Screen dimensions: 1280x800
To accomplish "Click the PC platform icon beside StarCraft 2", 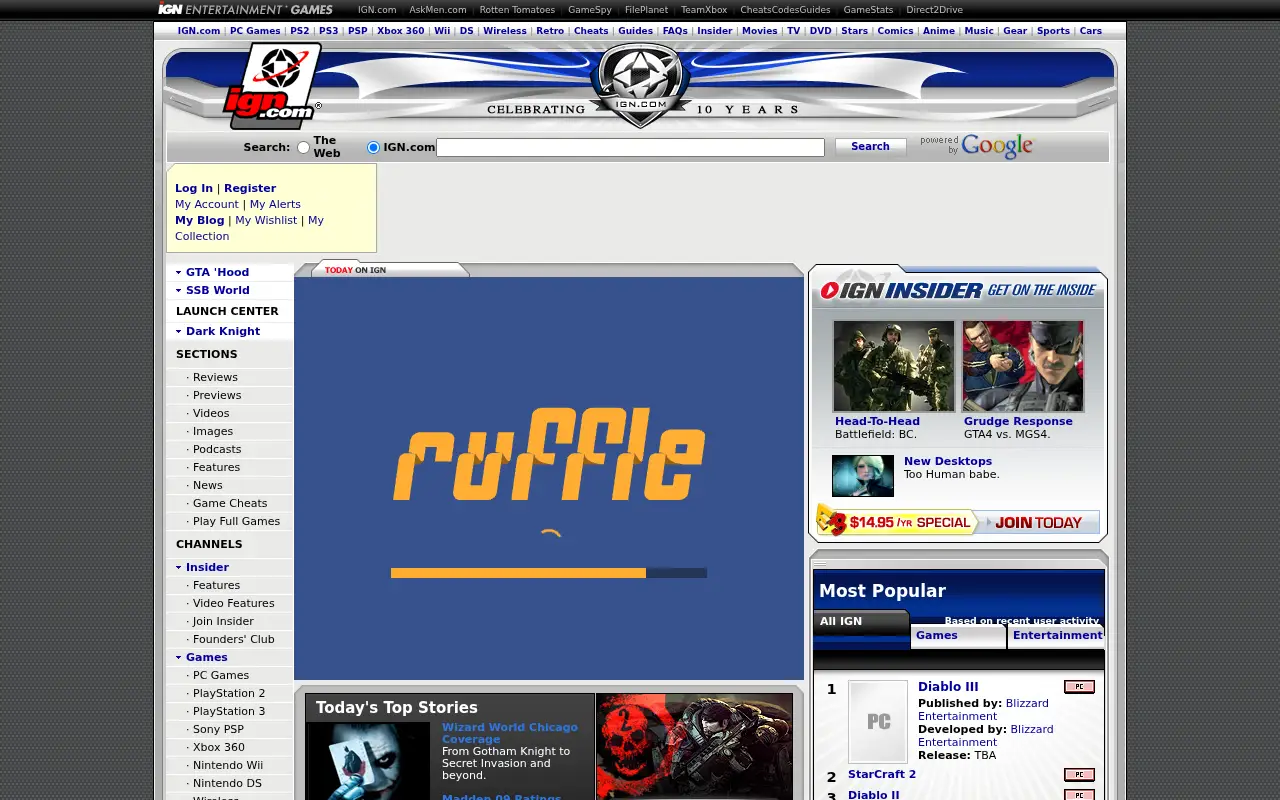I will 1079,775.
